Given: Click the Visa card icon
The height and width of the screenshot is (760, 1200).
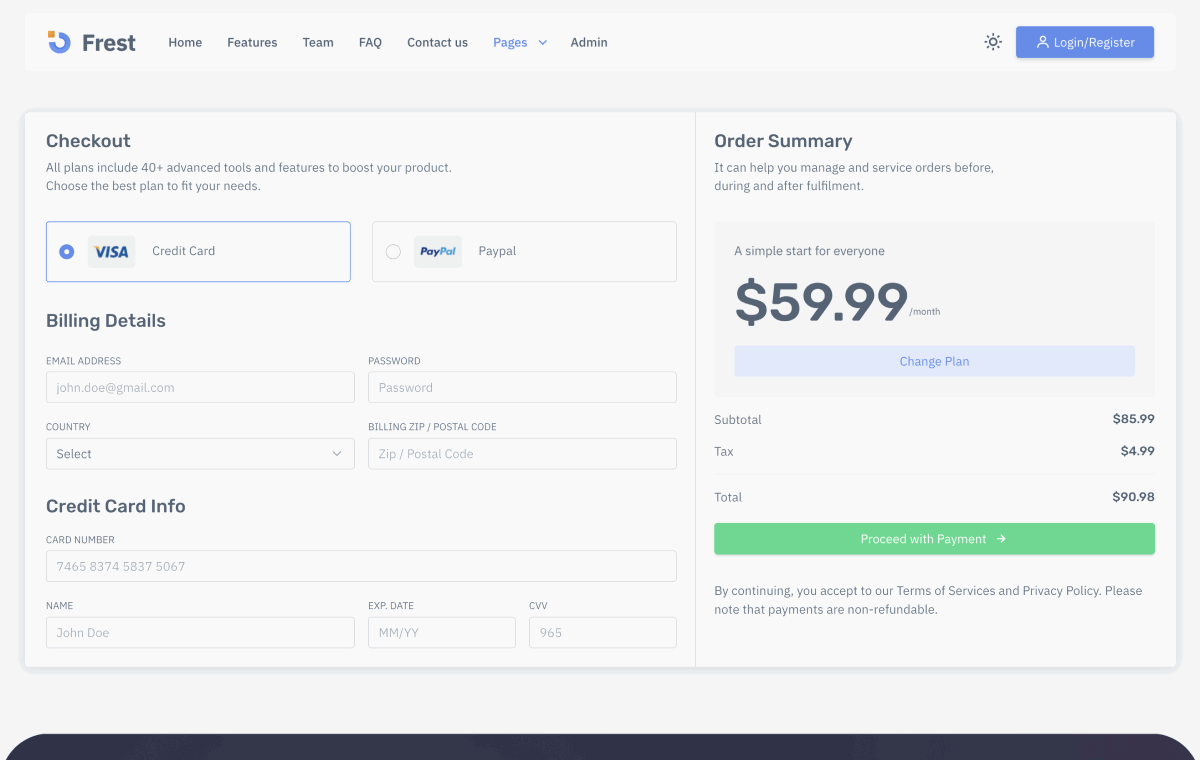Looking at the screenshot, I should (111, 251).
